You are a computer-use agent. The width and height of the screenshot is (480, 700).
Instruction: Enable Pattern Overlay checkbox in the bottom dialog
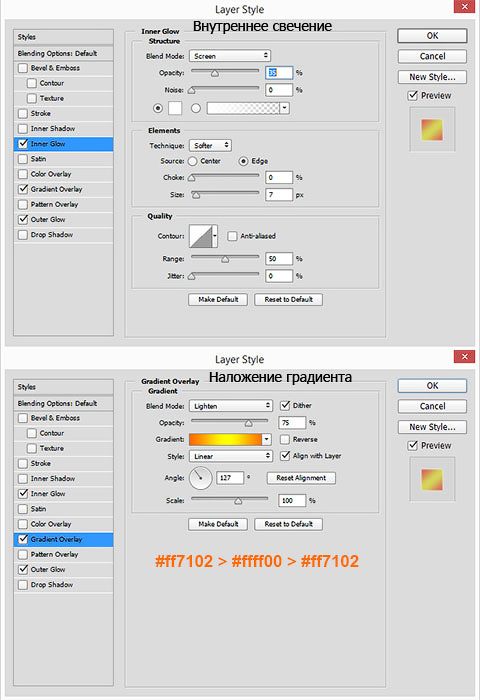23,554
